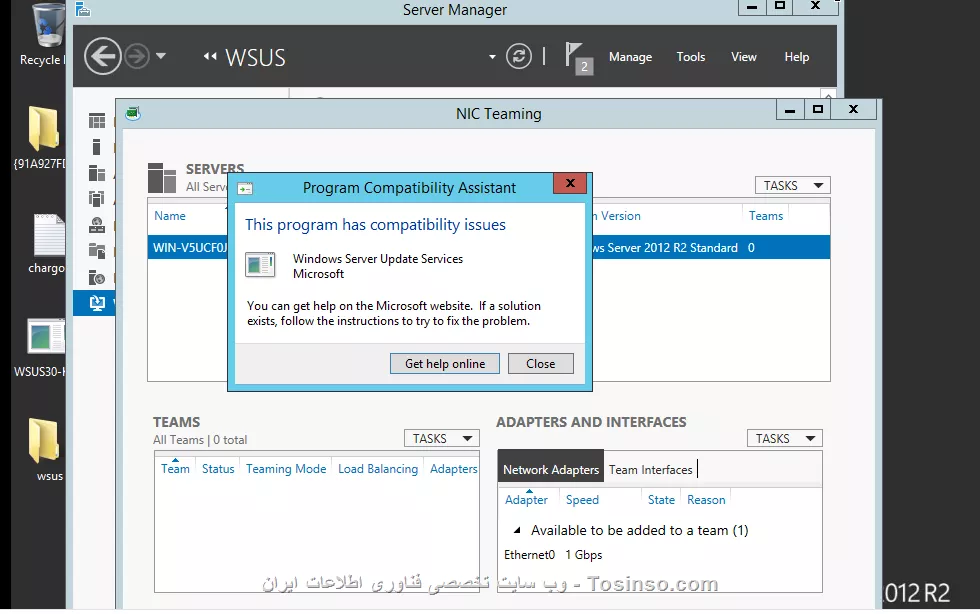Sort adapters by Reason column

[x=706, y=500]
